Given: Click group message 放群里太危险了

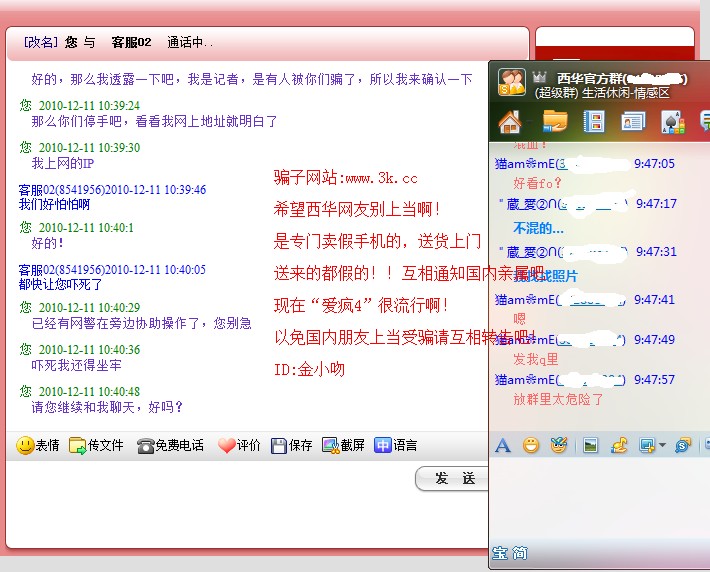Looking at the screenshot, I should coord(558,399).
